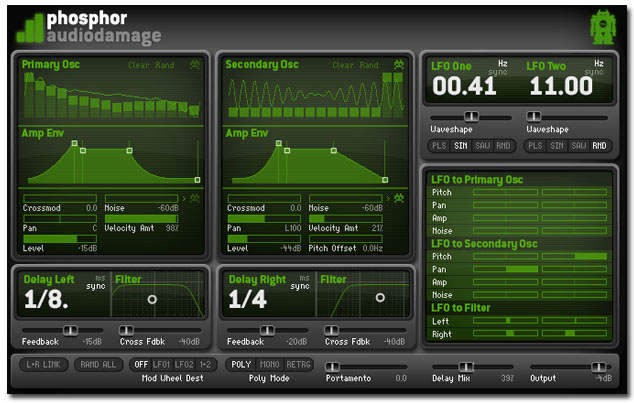Click Rand in Primary Osc panel
The image size is (634, 403).
point(165,65)
